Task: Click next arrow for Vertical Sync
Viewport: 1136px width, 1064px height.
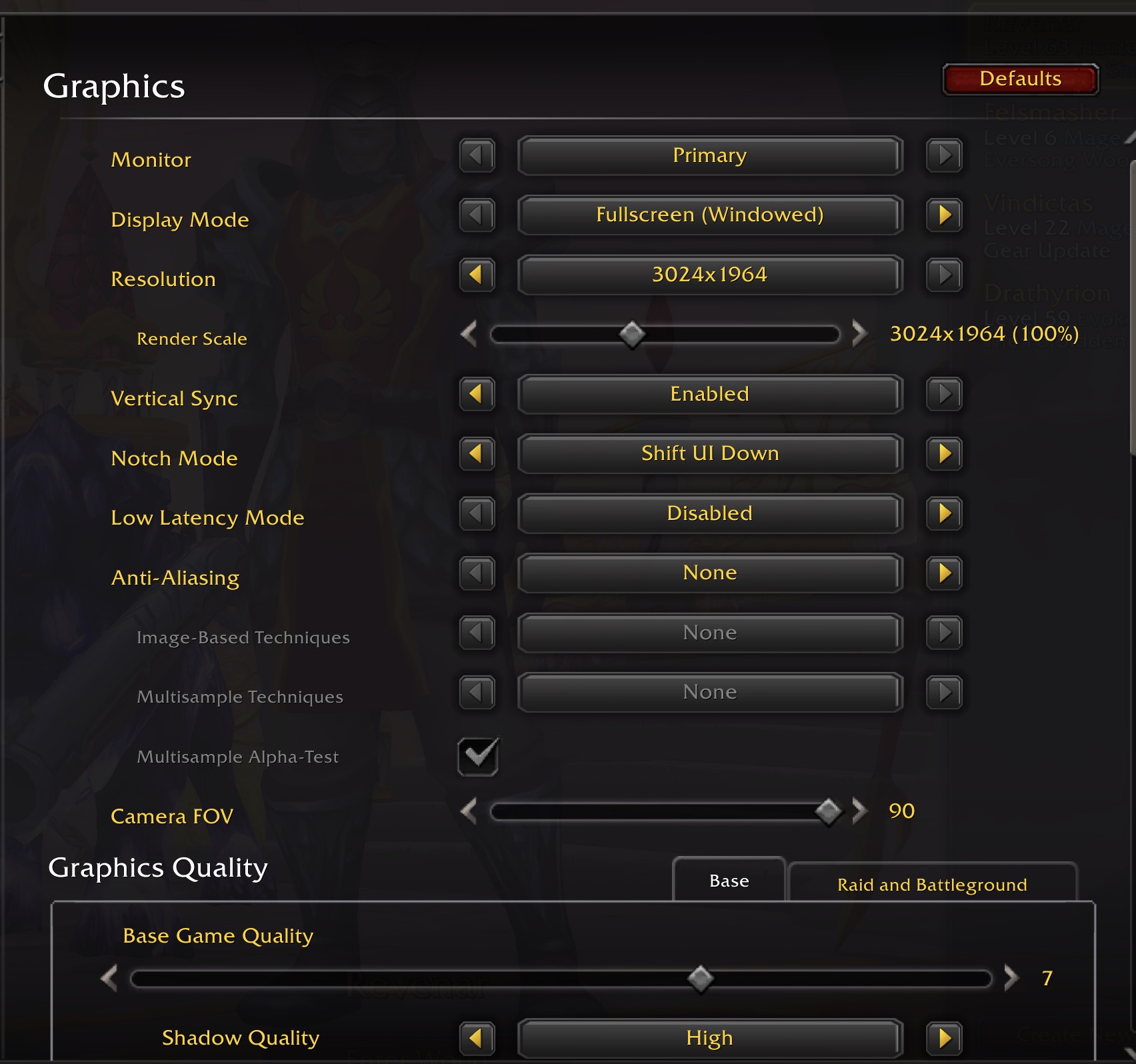Action: click(944, 394)
